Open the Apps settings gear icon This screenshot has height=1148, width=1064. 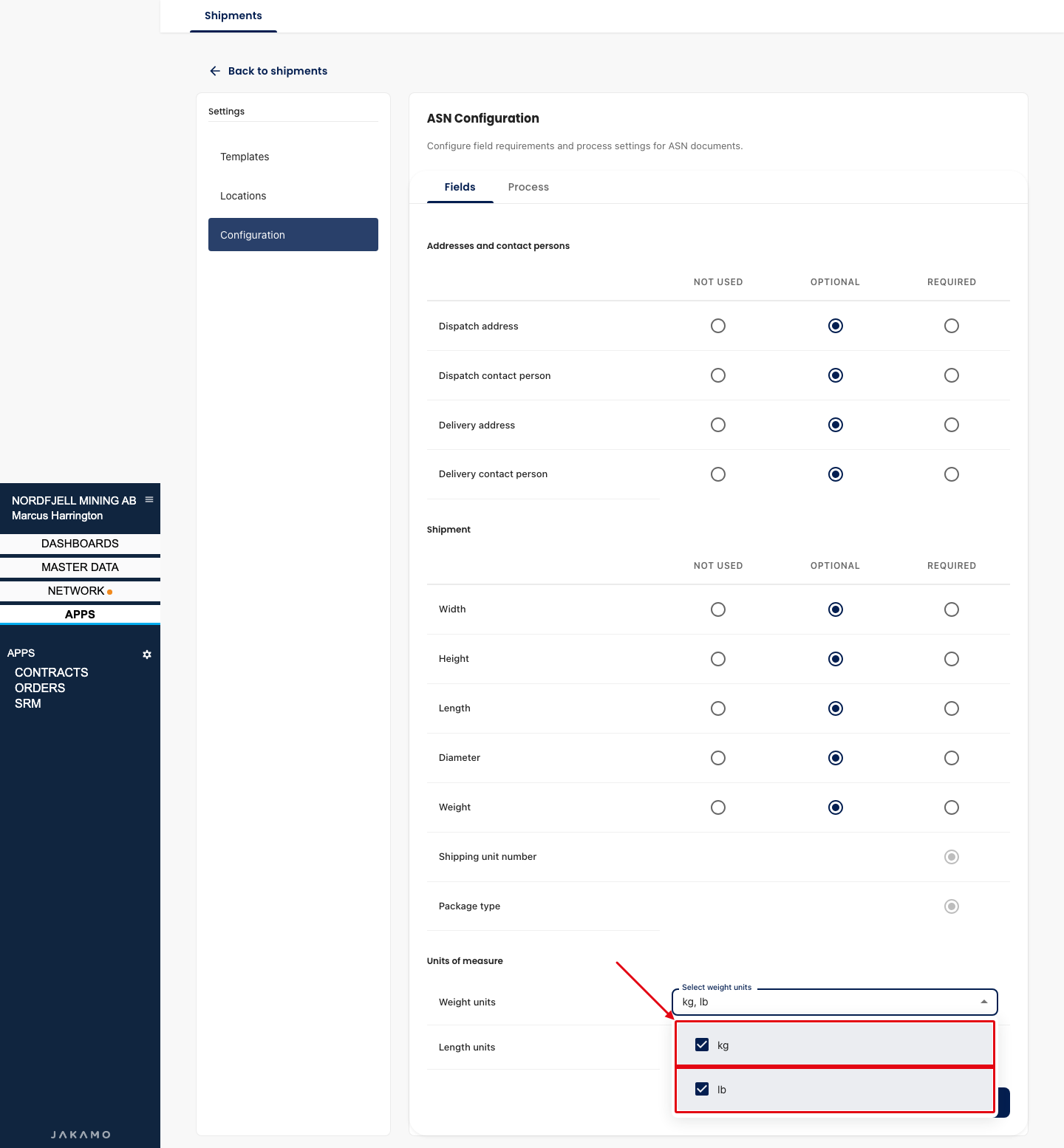click(147, 655)
